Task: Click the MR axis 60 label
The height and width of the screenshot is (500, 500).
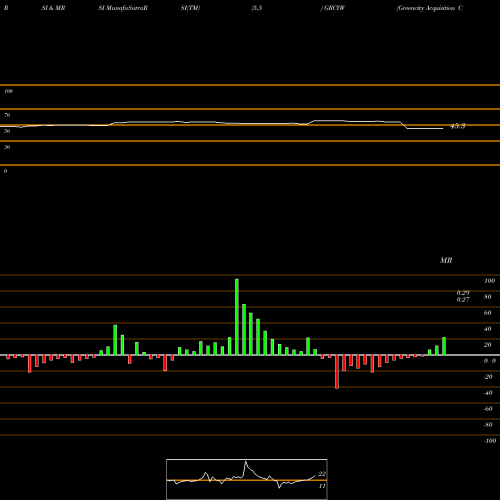Action: coord(487,313)
